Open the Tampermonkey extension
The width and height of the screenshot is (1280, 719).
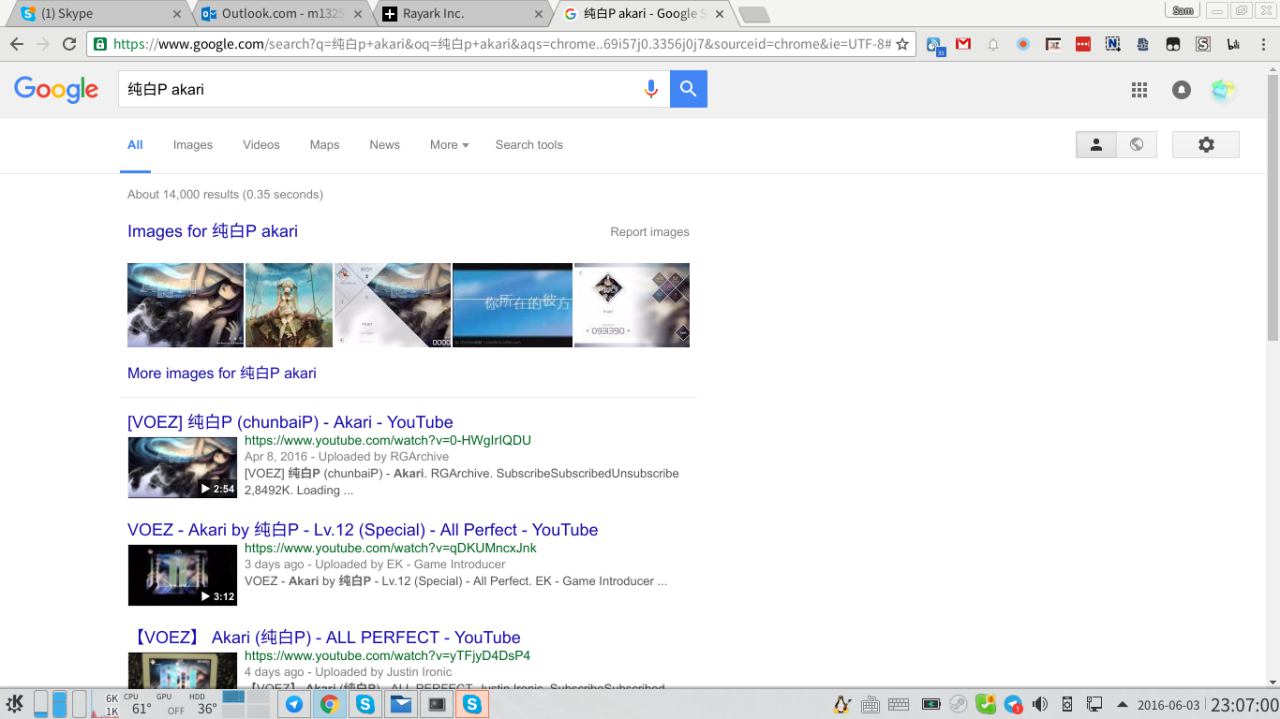(x=1173, y=44)
